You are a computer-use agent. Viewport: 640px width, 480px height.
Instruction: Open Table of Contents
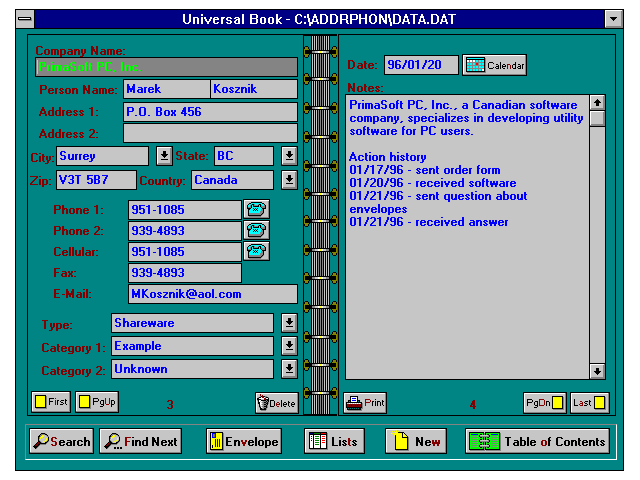[538, 441]
